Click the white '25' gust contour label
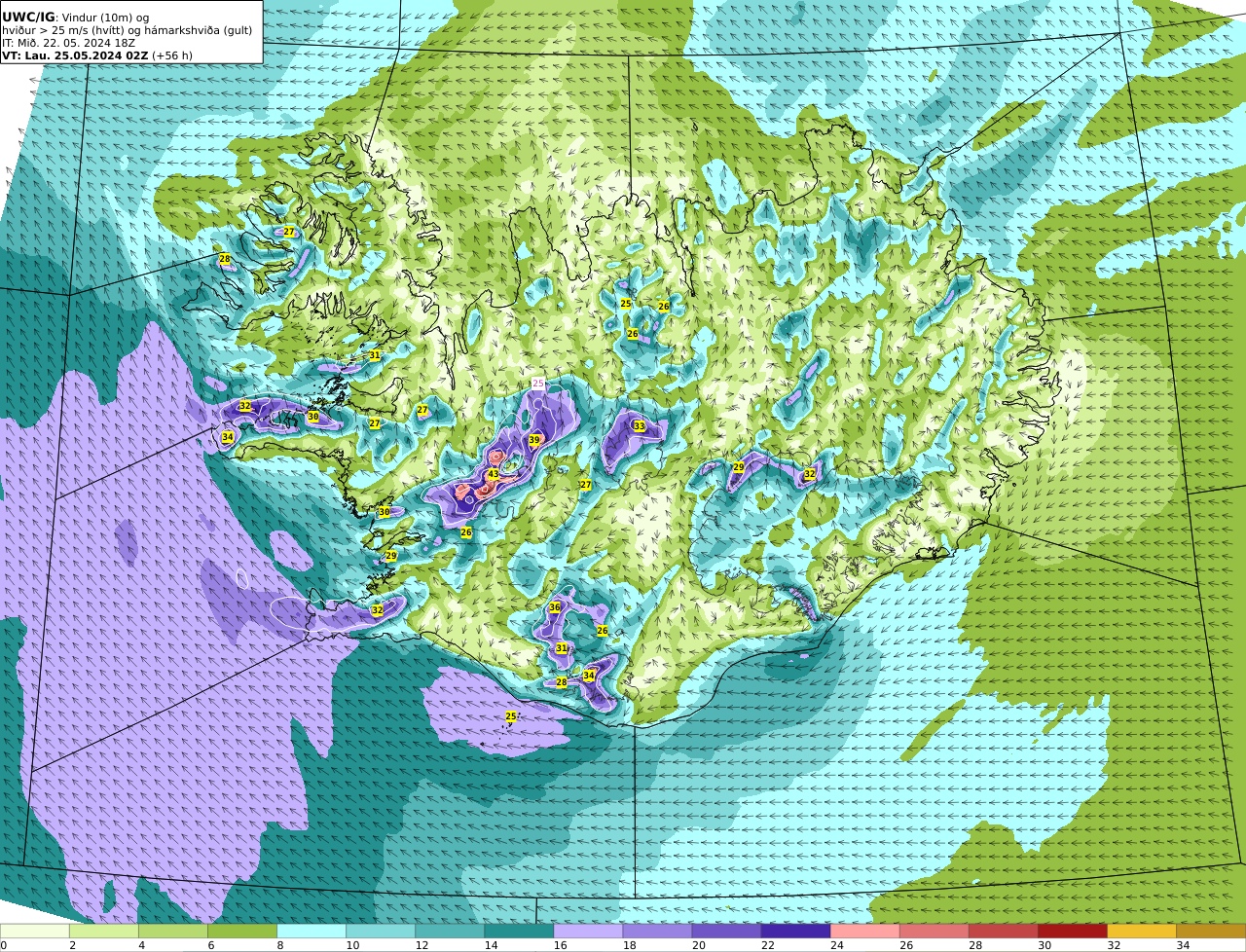This screenshot has width=1246, height=952. coord(538,384)
